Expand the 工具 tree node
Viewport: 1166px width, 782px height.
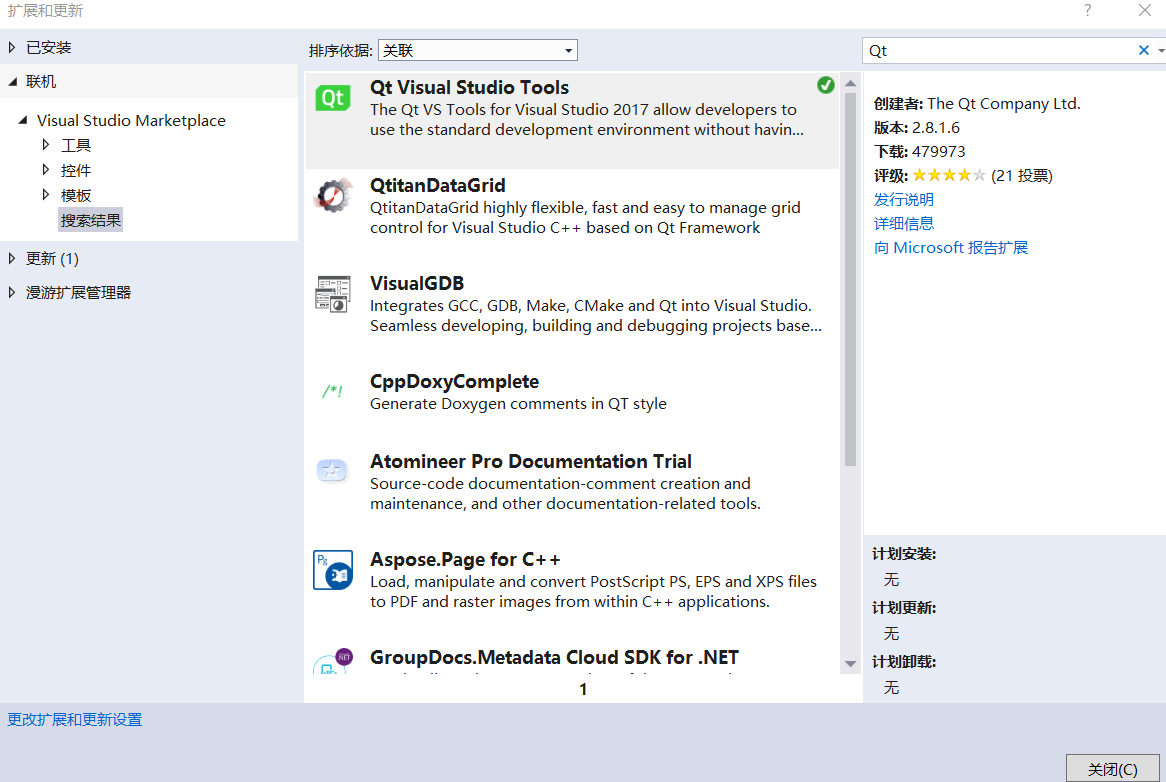(x=46, y=145)
